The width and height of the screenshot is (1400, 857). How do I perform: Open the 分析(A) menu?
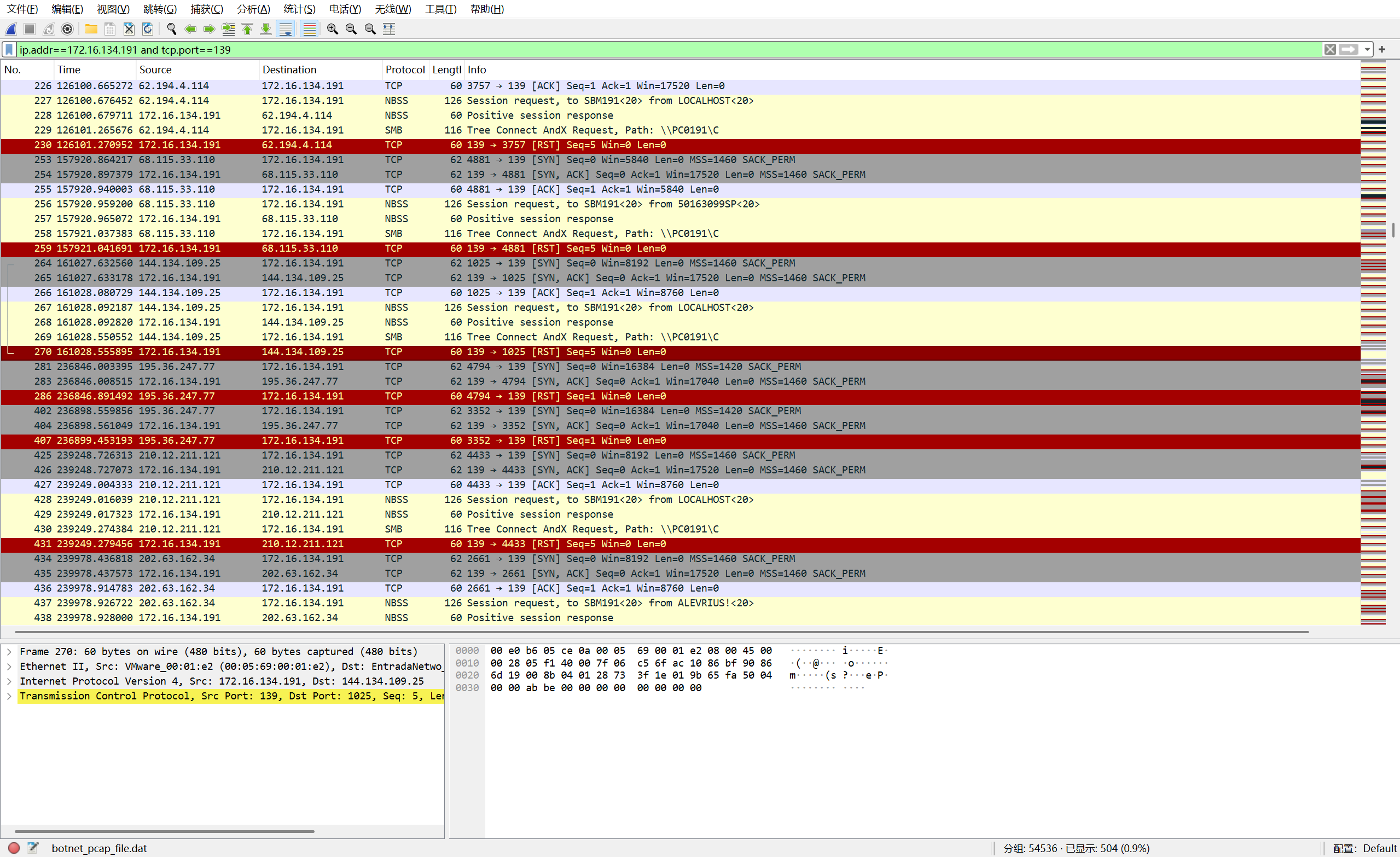253,9
